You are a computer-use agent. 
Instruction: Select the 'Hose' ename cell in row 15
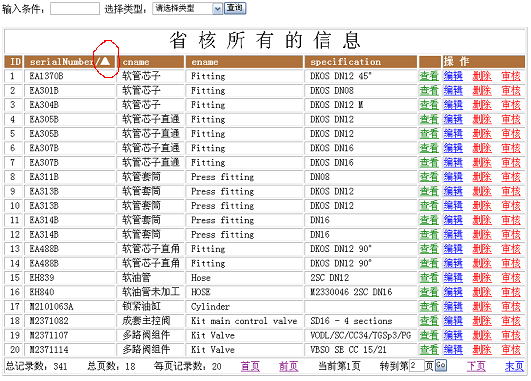[x=244, y=278]
